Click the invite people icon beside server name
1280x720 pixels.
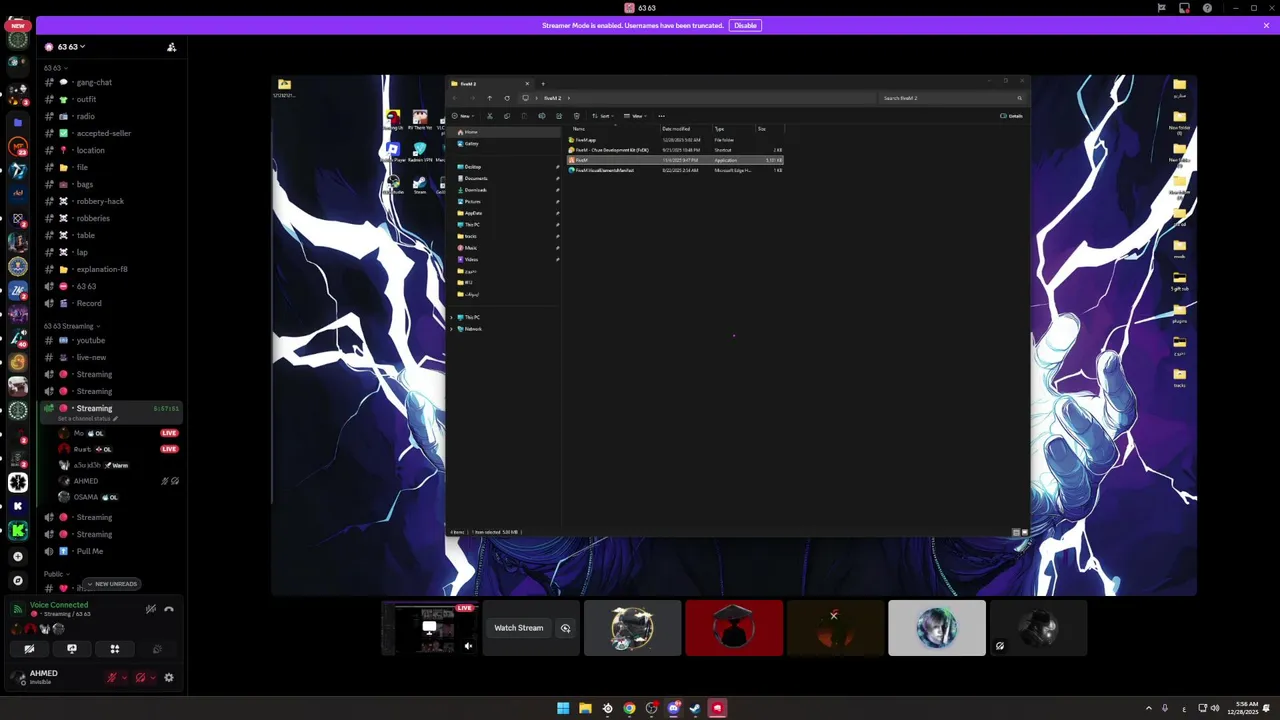[171, 47]
